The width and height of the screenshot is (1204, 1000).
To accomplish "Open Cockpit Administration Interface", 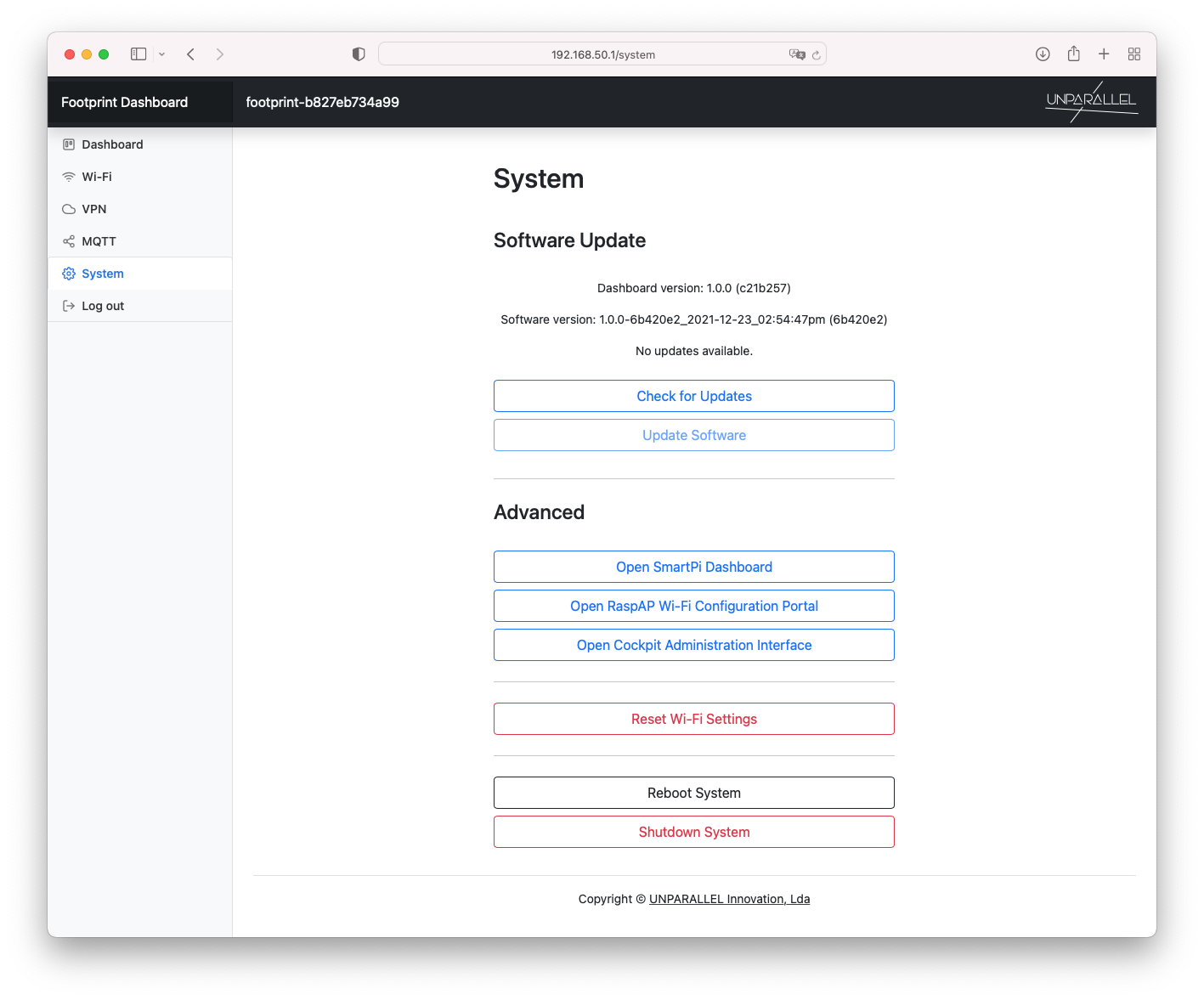I will pos(694,645).
